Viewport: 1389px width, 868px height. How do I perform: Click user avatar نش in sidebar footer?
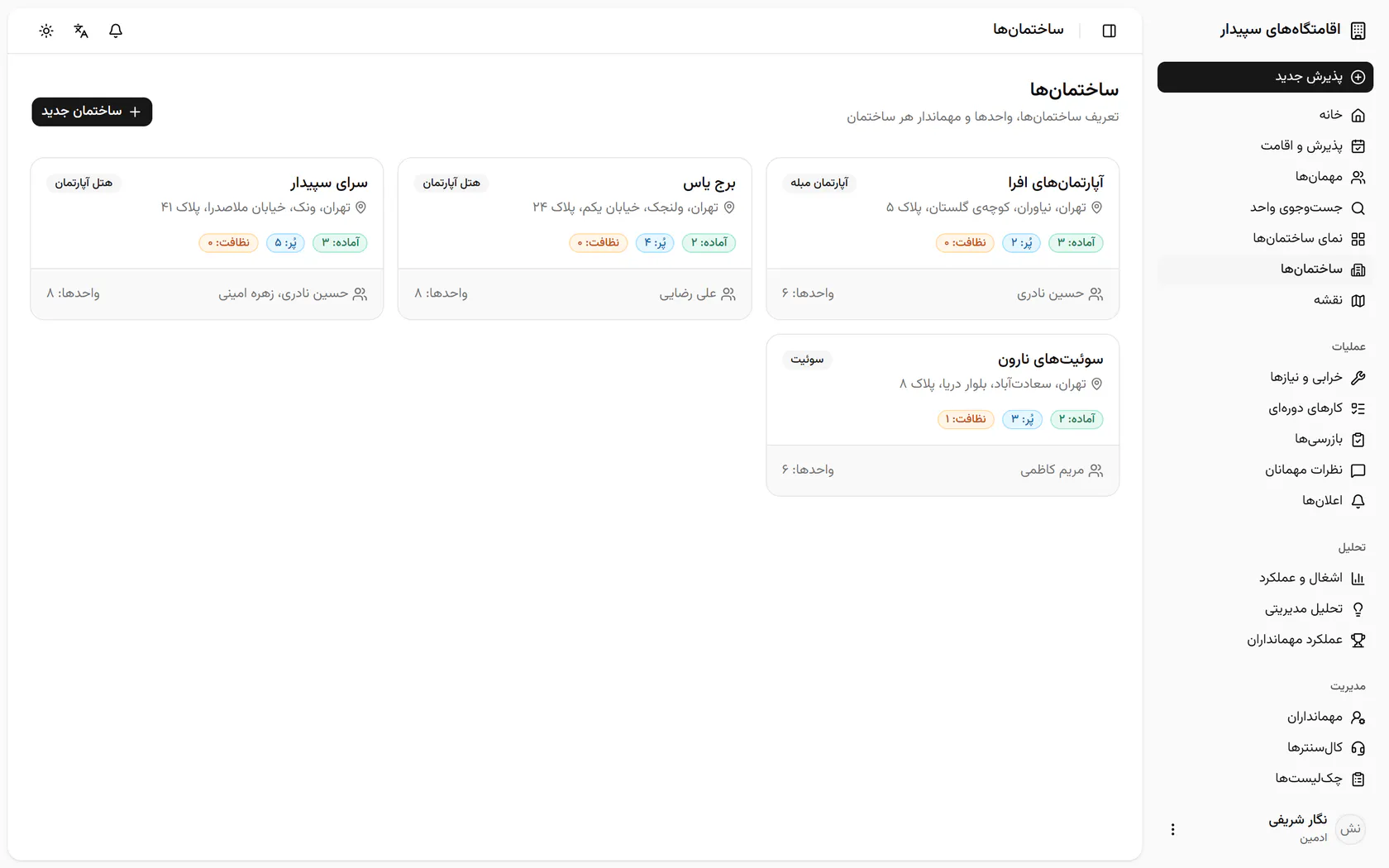(x=1351, y=829)
